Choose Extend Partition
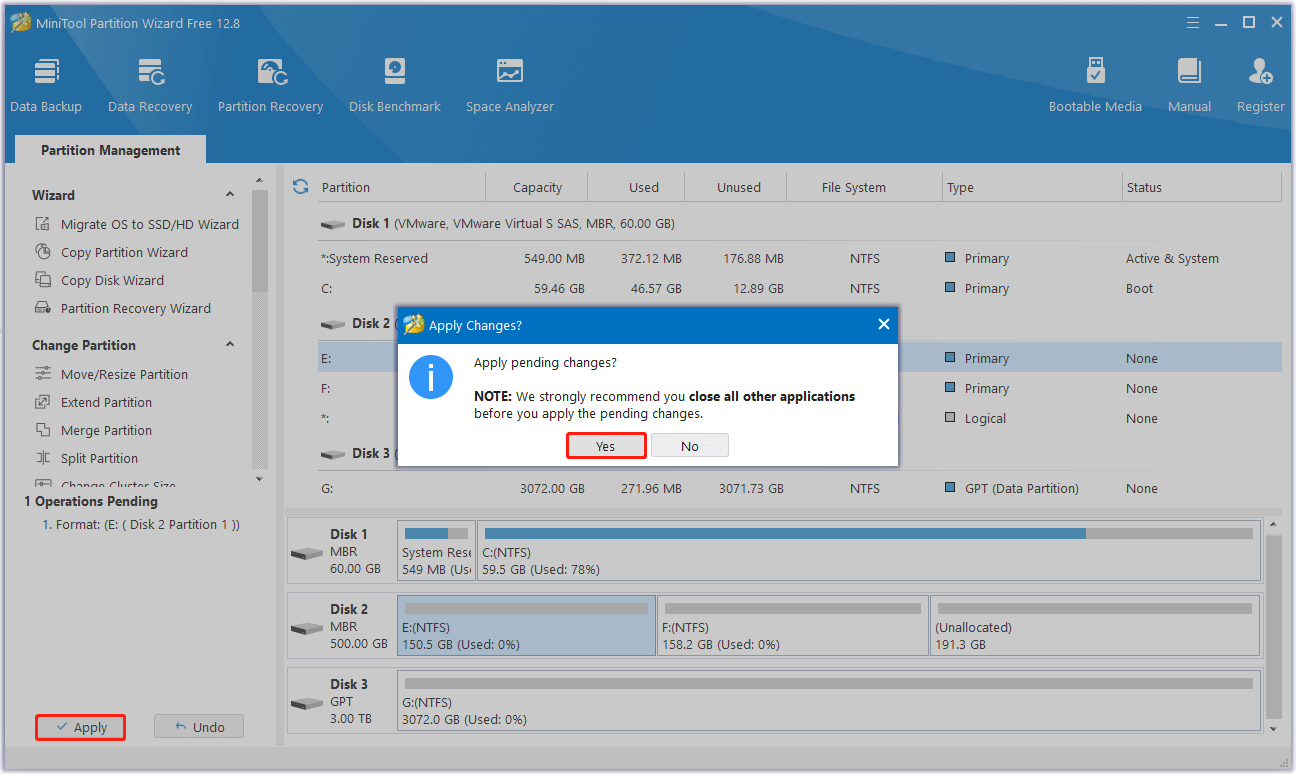This screenshot has width=1298, height=775. tap(106, 402)
